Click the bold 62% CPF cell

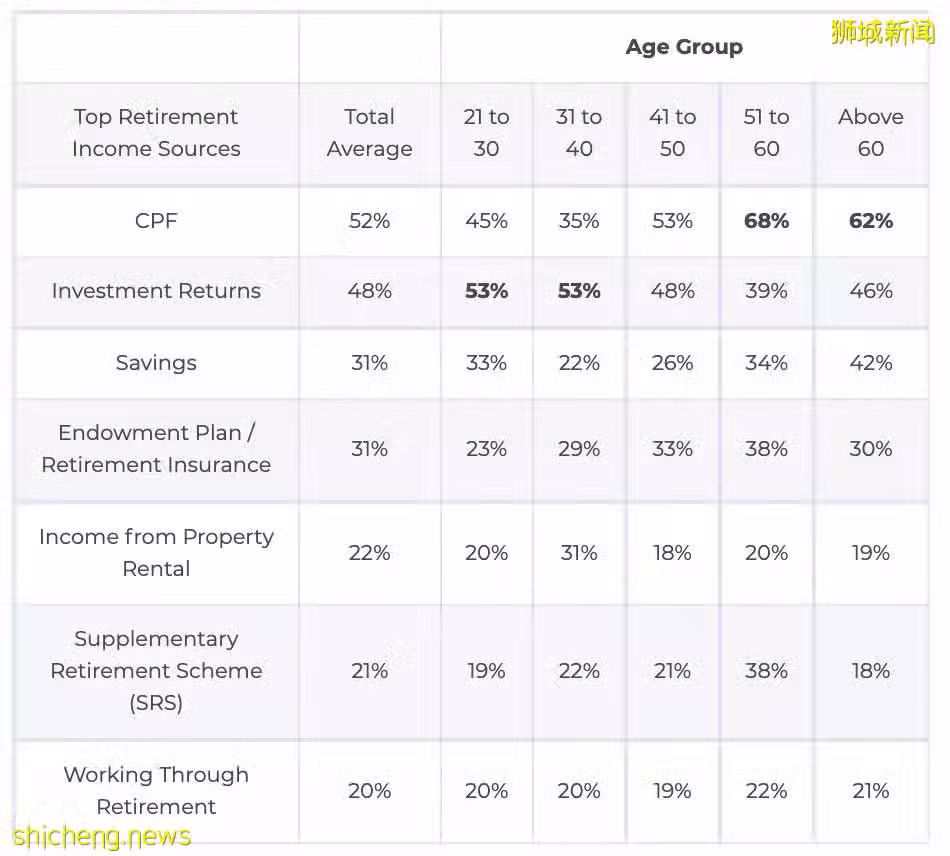click(x=871, y=221)
